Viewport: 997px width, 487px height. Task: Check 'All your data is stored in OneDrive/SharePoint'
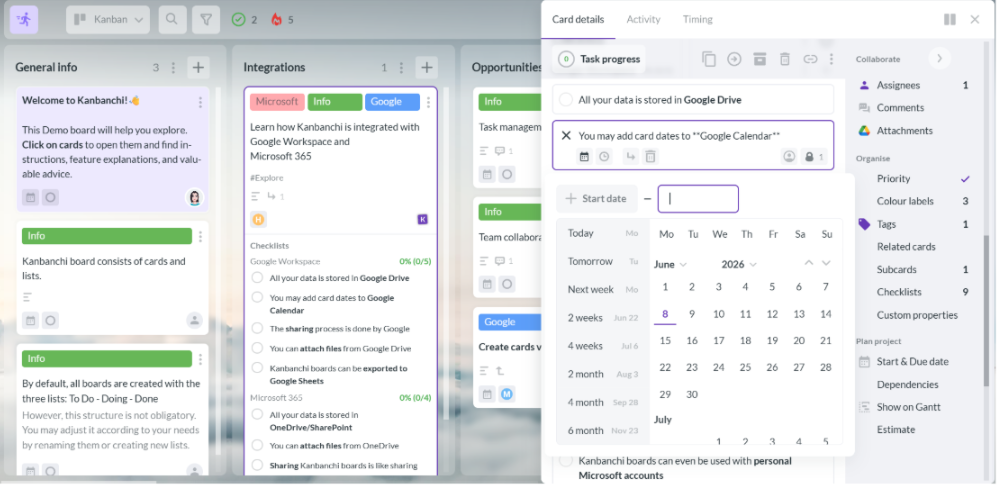(258, 414)
